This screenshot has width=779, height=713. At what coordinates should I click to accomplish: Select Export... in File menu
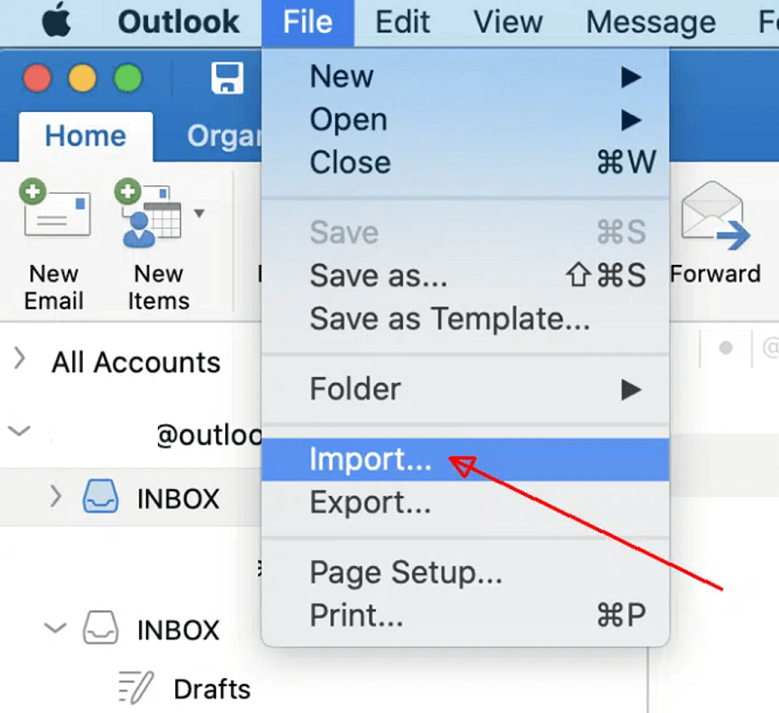(x=465, y=502)
